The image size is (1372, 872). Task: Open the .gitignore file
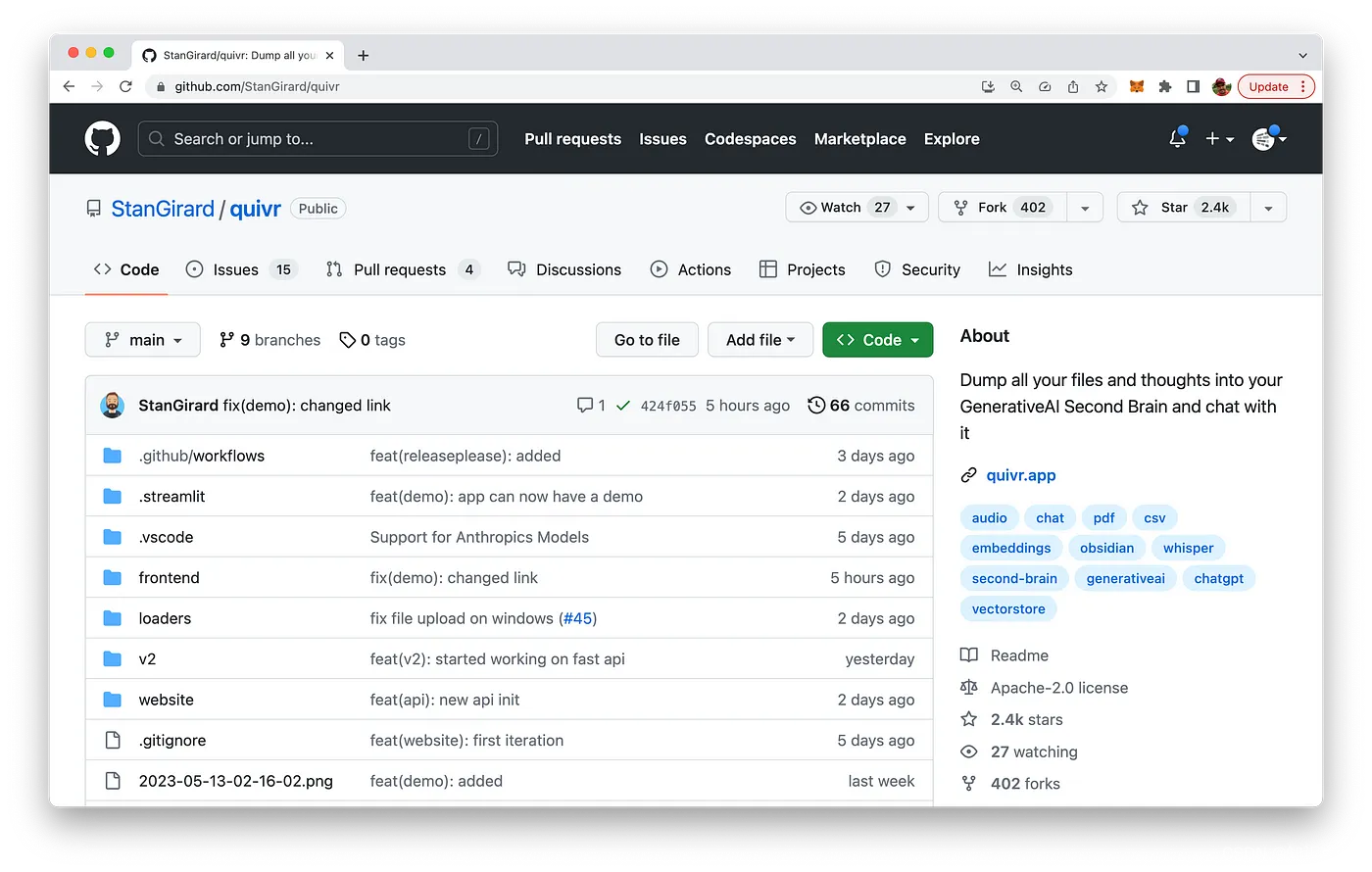172,741
